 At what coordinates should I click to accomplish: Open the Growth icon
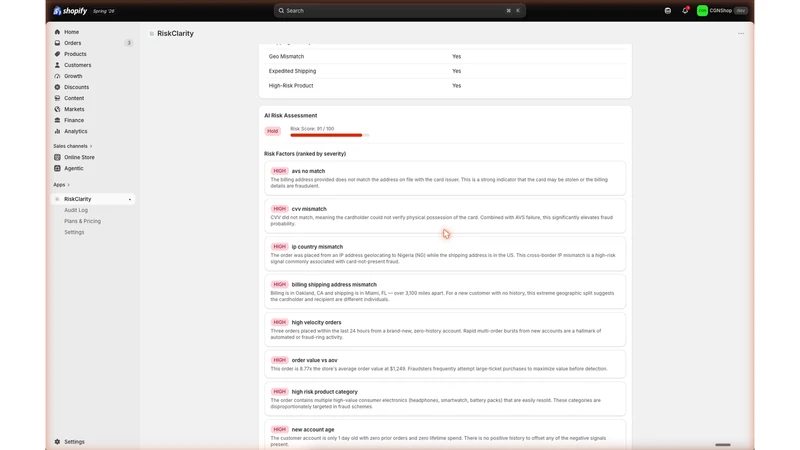pos(57,76)
